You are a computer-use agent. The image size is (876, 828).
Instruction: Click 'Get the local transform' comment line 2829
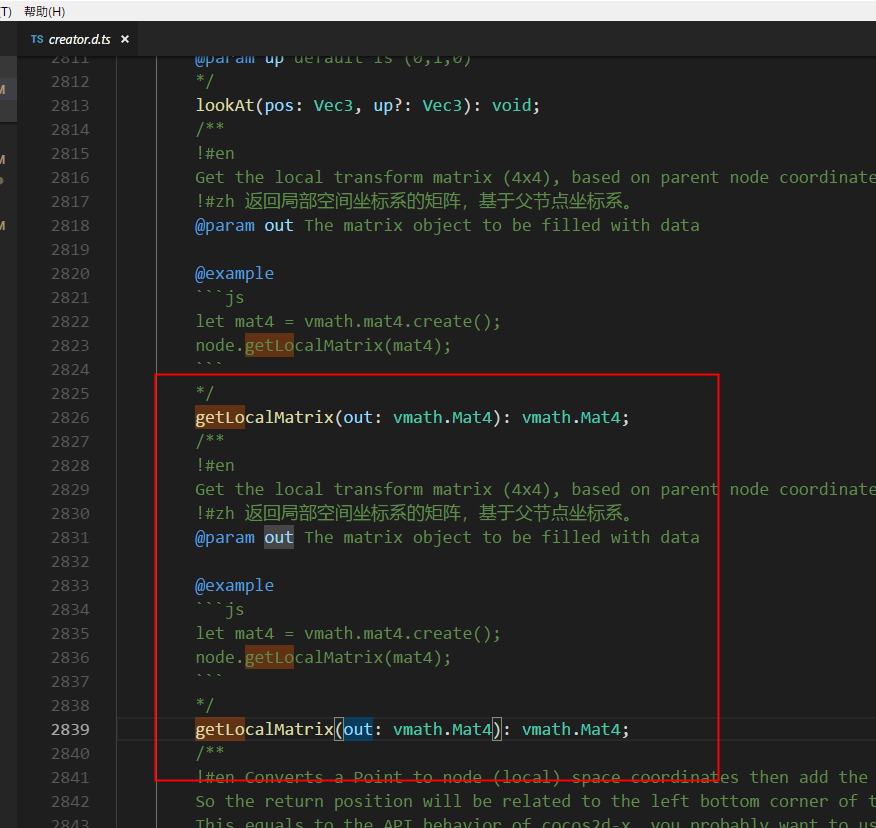pyautogui.click(x=535, y=489)
